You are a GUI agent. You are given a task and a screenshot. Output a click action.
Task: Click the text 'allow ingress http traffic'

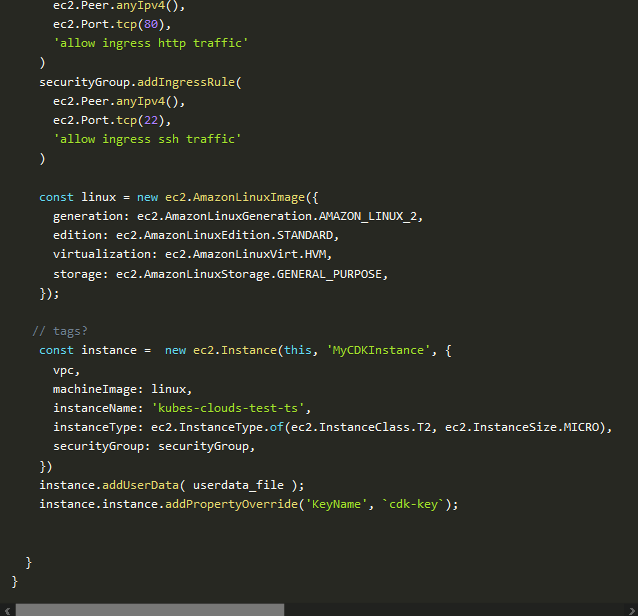151,43
